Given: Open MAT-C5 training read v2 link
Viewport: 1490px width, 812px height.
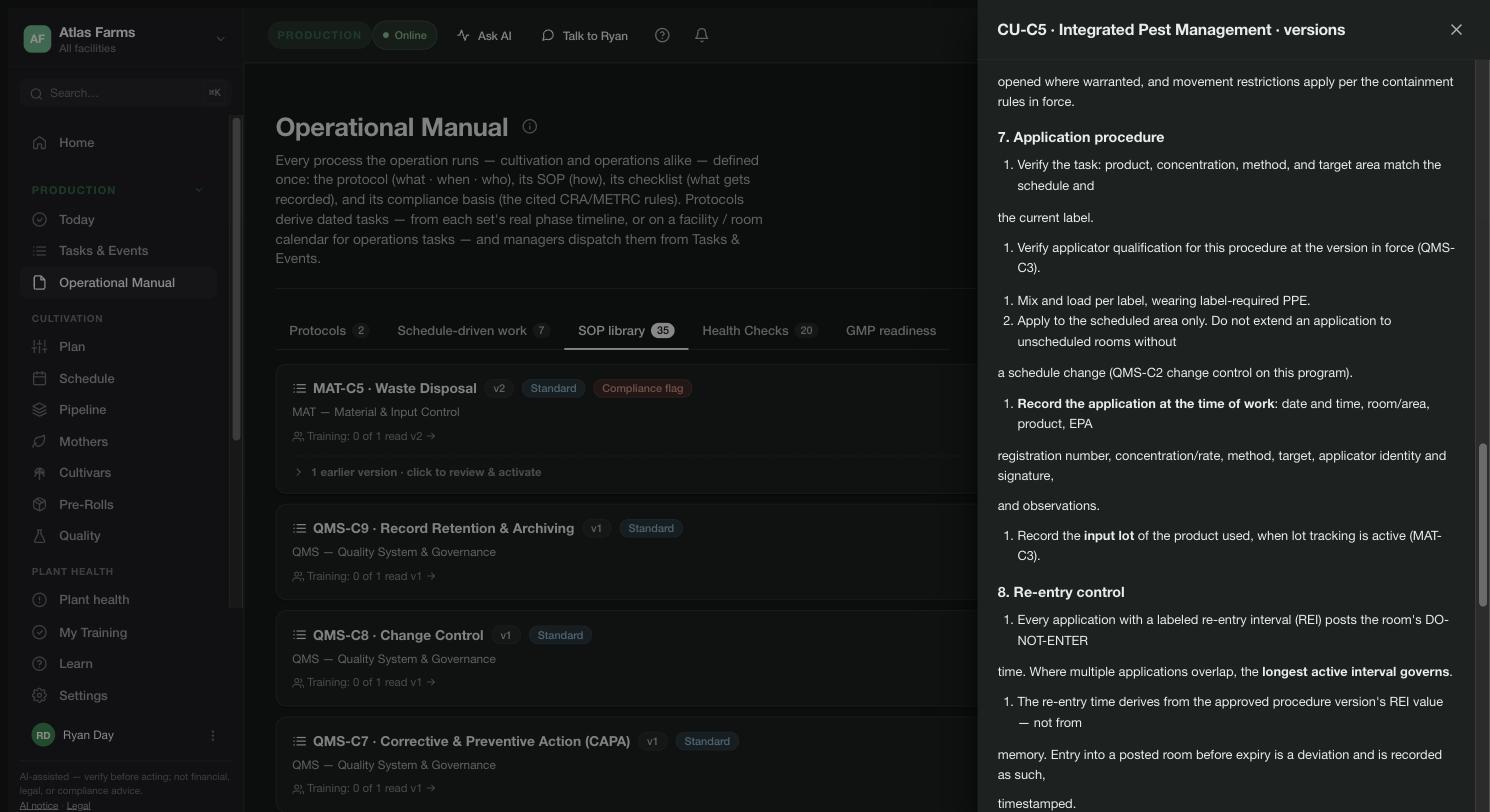Looking at the screenshot, I should click(x=364, y=437).
